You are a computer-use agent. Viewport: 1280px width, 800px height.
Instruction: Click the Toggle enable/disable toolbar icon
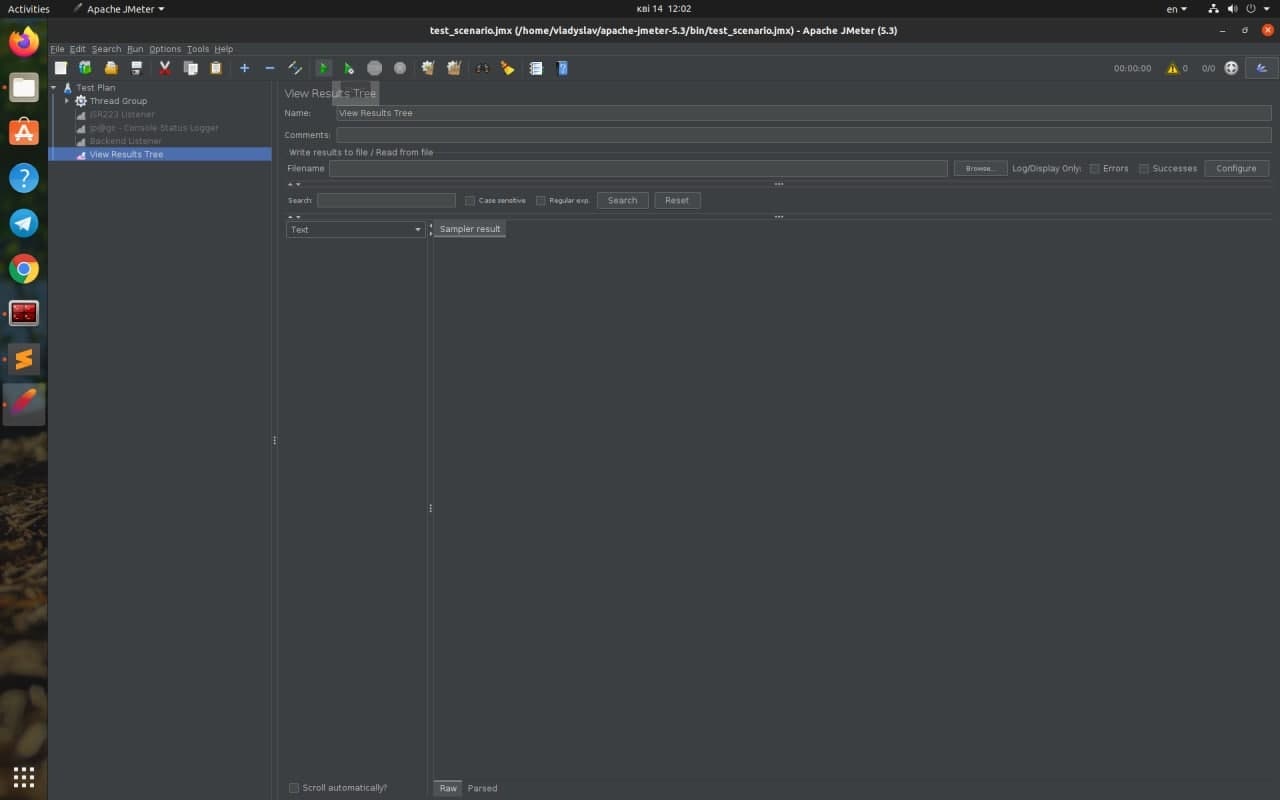tap(295, 68)
